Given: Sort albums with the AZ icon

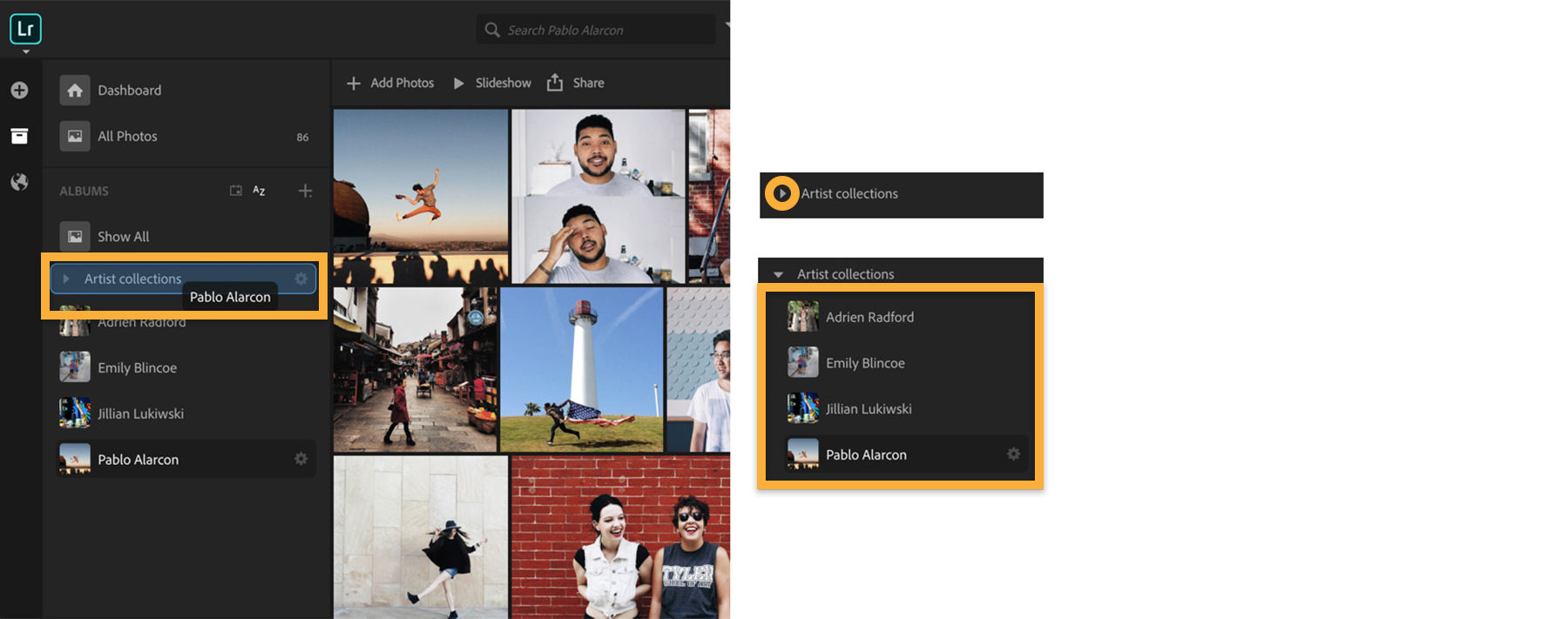Looking at the screenshot, I should tap(260, 191).
